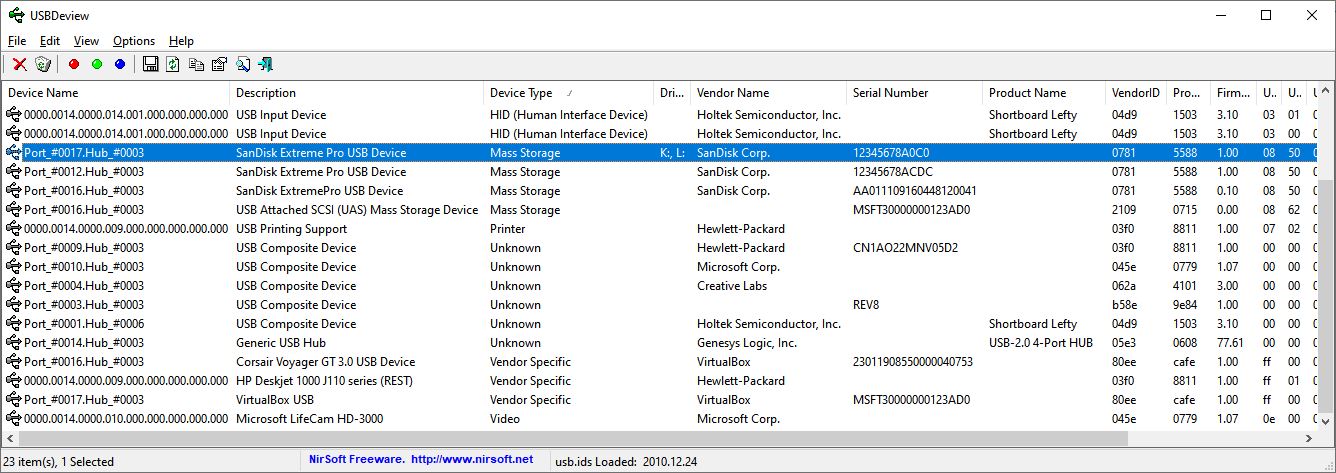This screenshot has height=473, width=1336.
Task: Click the copy selected items icon
Action: coord(196,64)
